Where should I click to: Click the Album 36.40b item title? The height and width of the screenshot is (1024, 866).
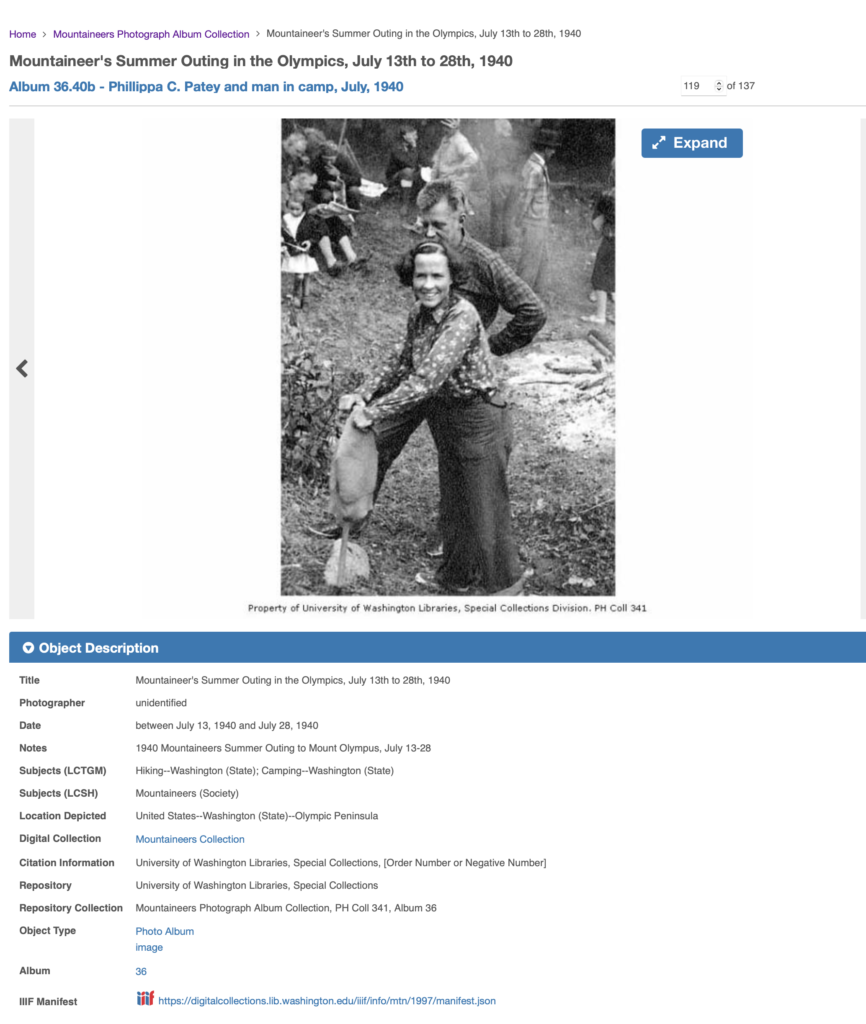[206, 87]
